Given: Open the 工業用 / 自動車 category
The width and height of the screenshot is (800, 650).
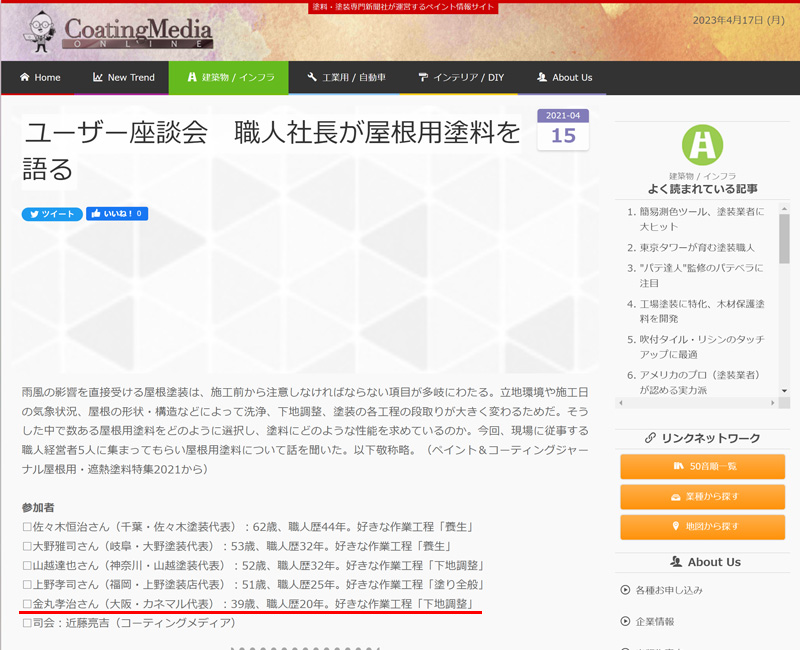Looking at the screenshot, I should 346,77.
